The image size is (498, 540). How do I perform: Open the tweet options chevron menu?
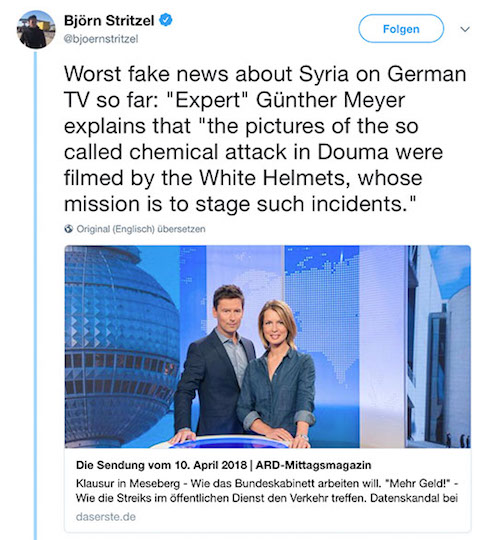pos(465,29)
